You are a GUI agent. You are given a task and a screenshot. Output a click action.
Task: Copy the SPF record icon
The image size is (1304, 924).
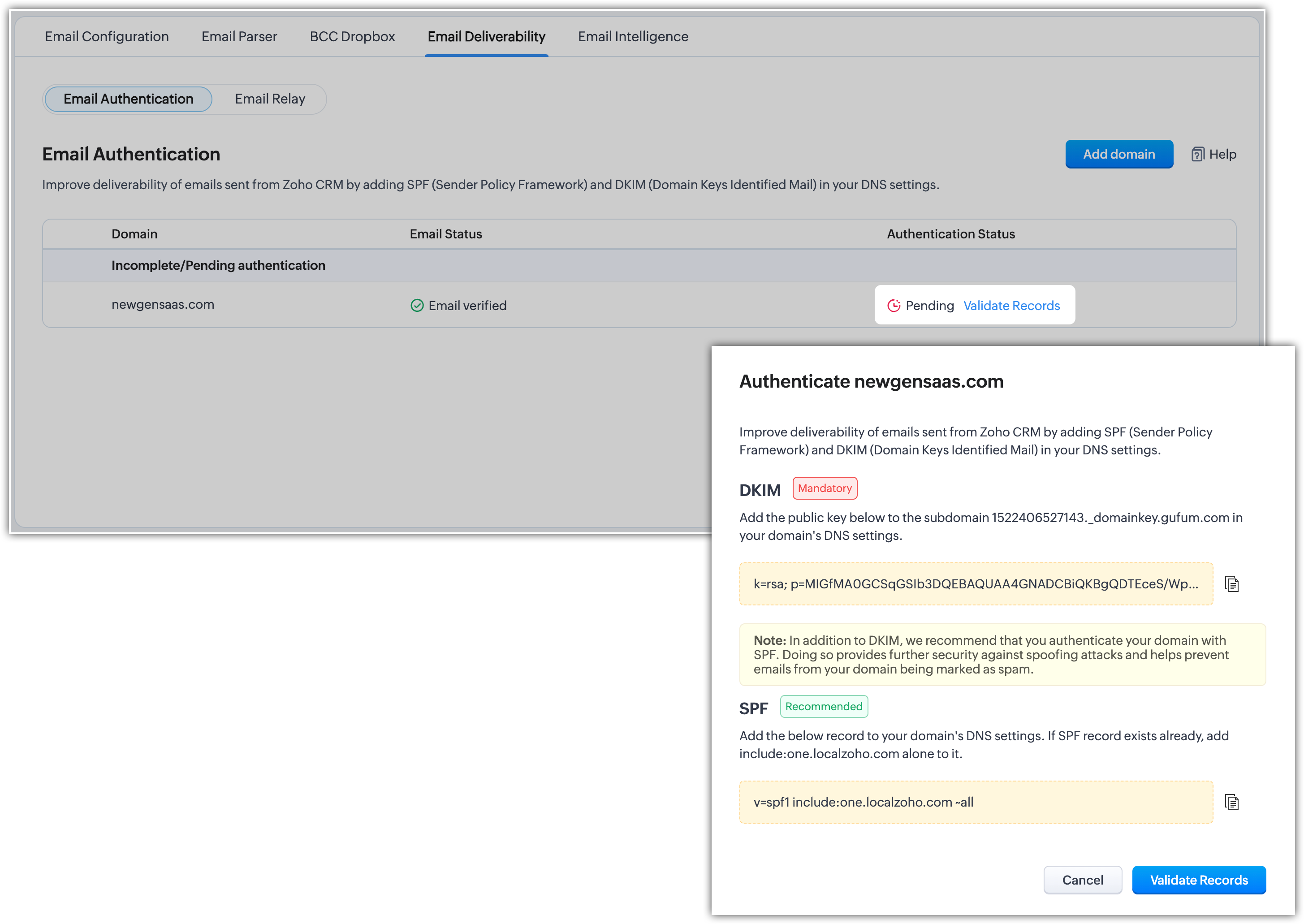tap(1232, 802)
